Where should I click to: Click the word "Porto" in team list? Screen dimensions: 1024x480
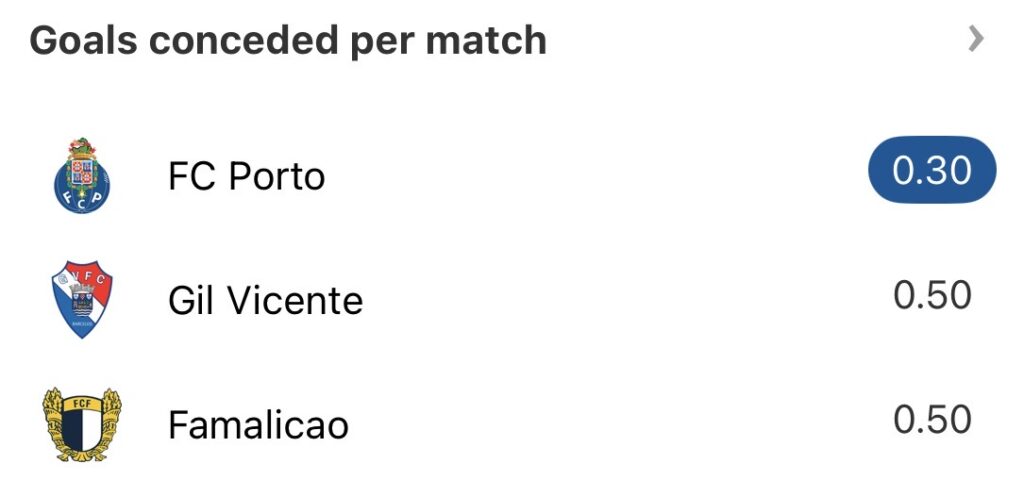[x=277, y=177]
